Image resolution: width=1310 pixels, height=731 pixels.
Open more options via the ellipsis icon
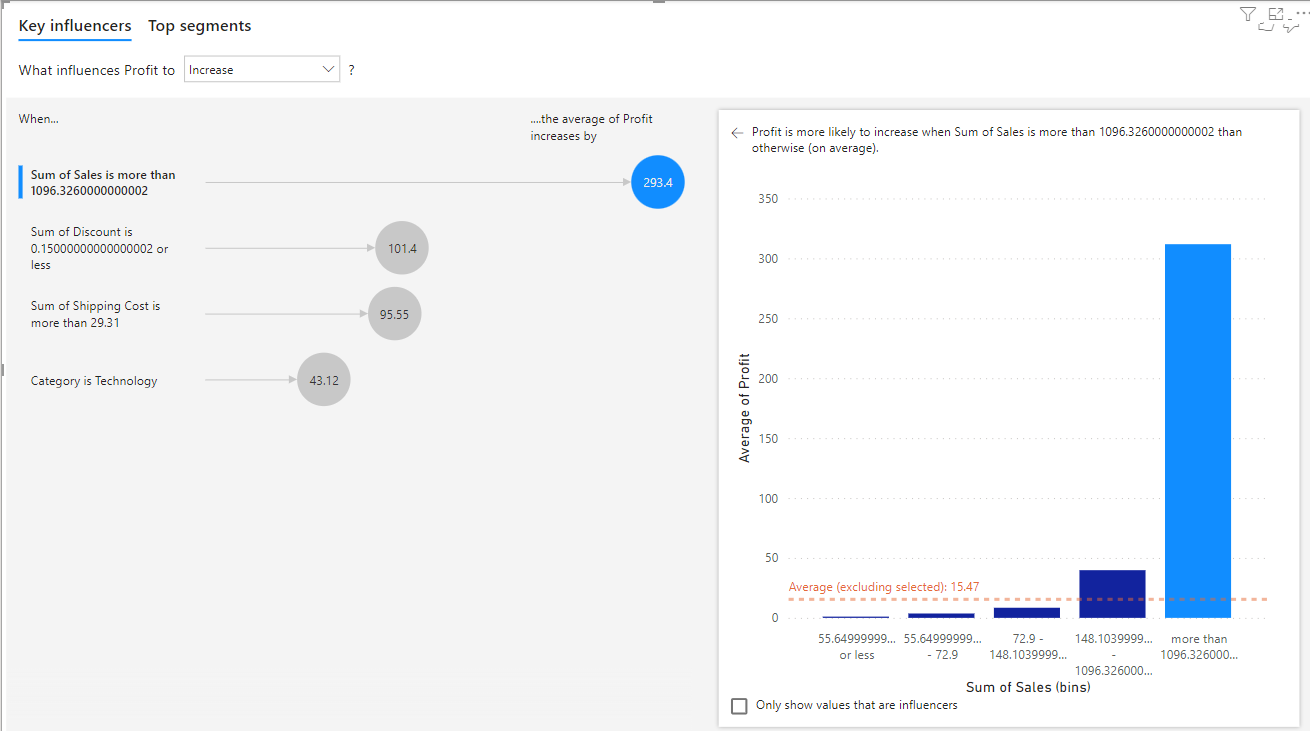click(x=1304, y=12)
